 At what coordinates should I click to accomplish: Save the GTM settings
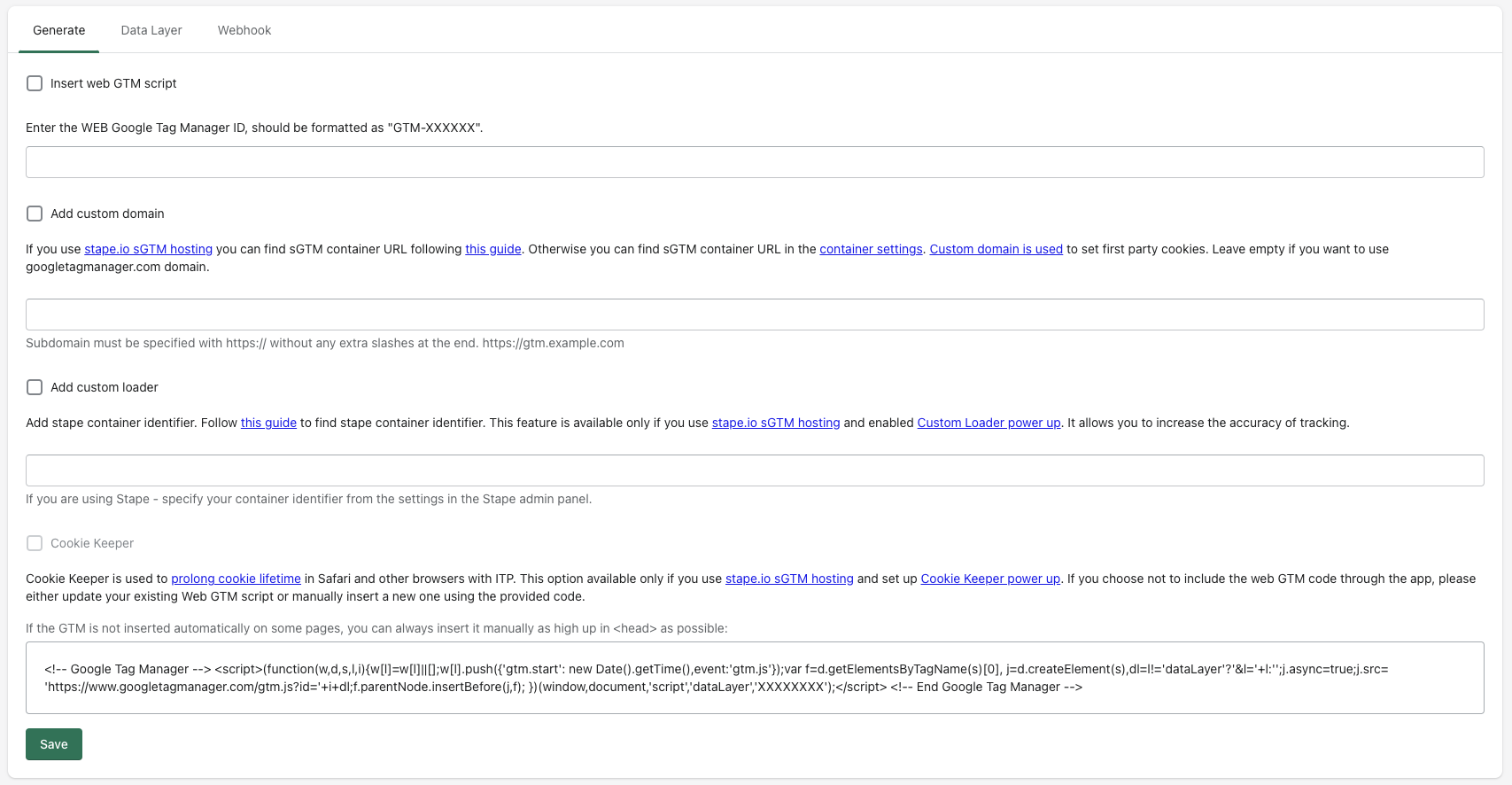click(54, 744)
